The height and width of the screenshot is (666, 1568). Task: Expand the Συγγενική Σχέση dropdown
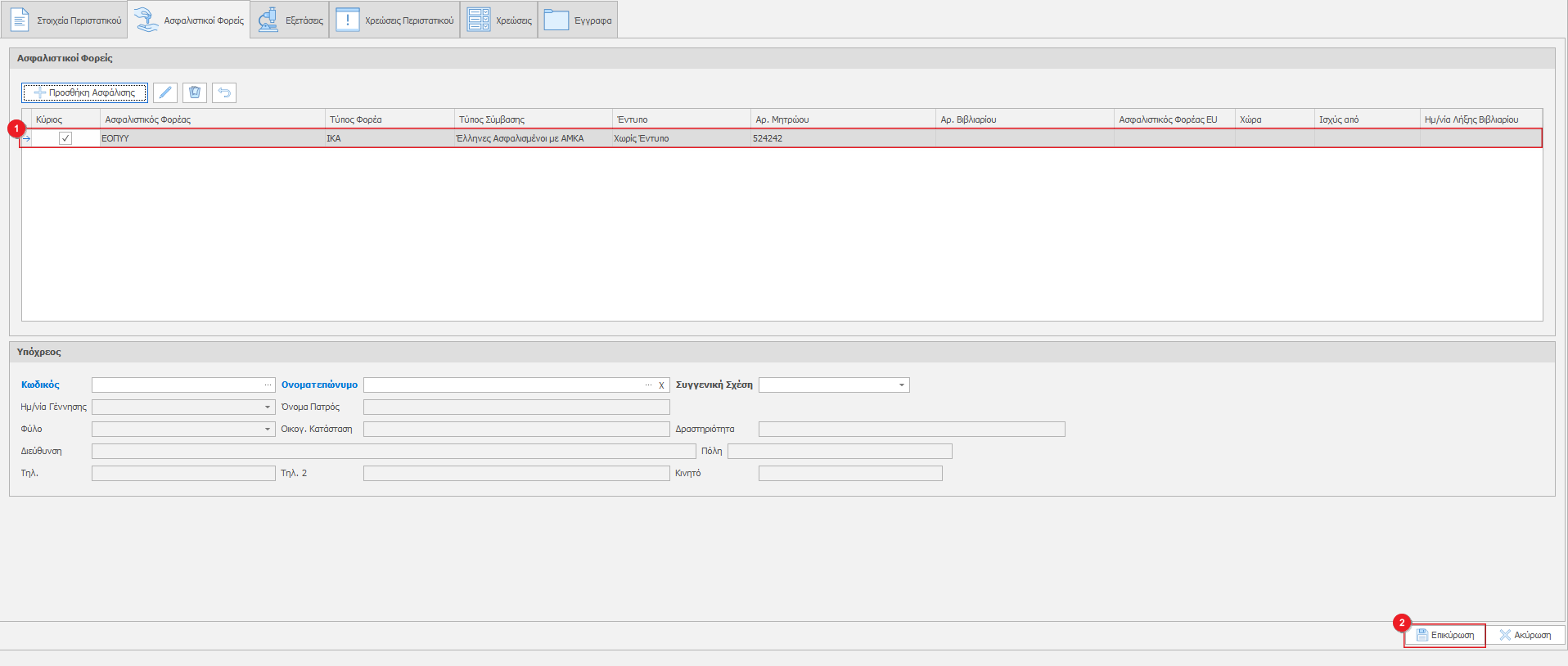[x=901, y=385]
